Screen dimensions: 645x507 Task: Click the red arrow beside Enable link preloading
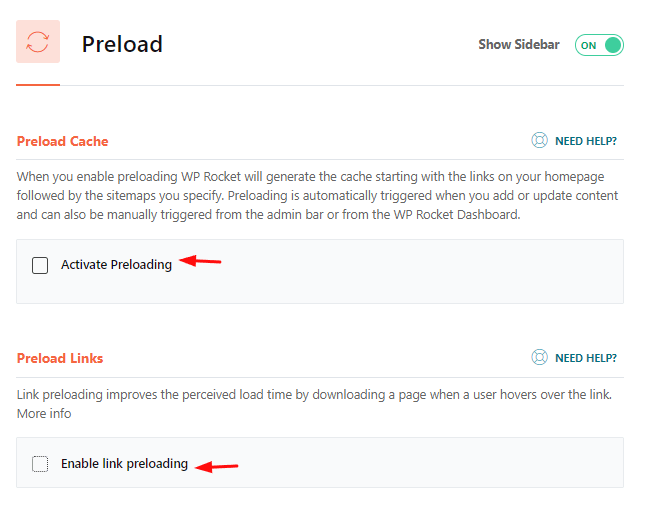point(217,466)
